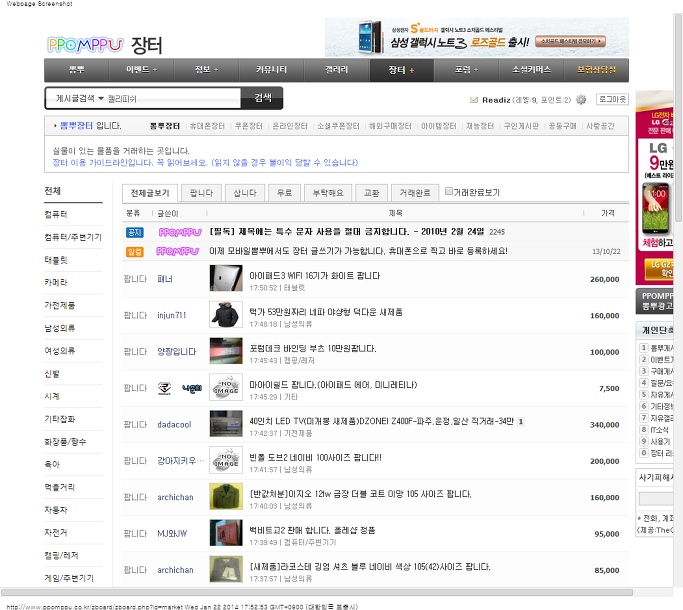Open the white iPad thumbnail
The width and height of the screenshot is (683, 610).
226,278
